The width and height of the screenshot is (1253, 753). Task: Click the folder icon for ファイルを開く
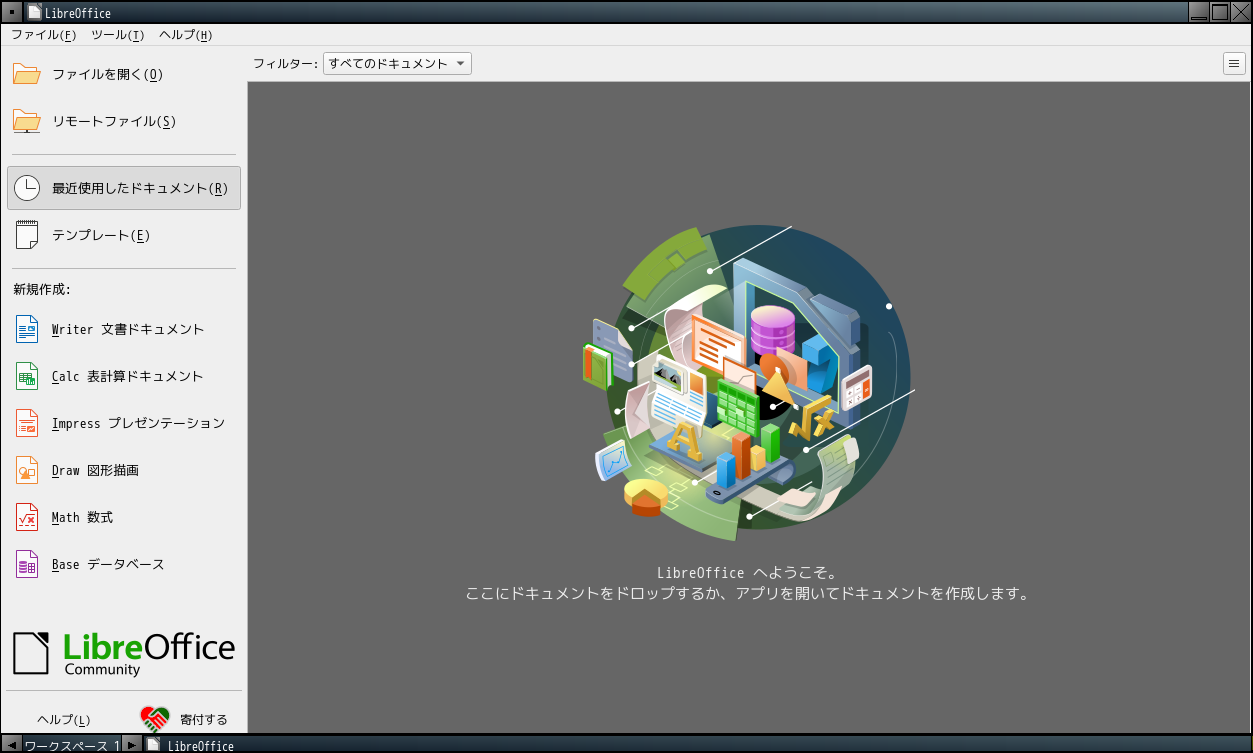coord(27,74)
